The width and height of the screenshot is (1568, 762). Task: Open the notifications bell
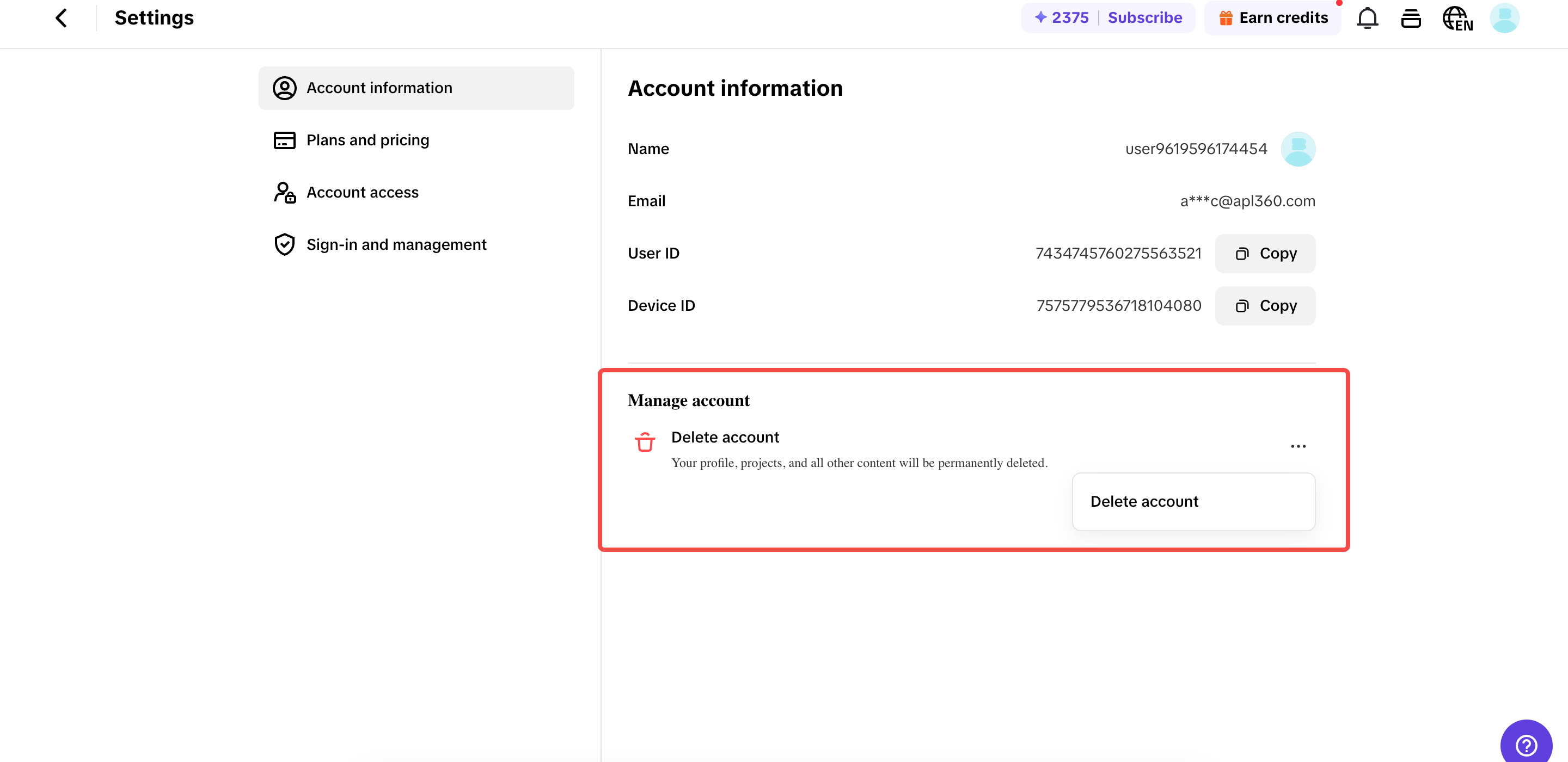point(1367,17)
